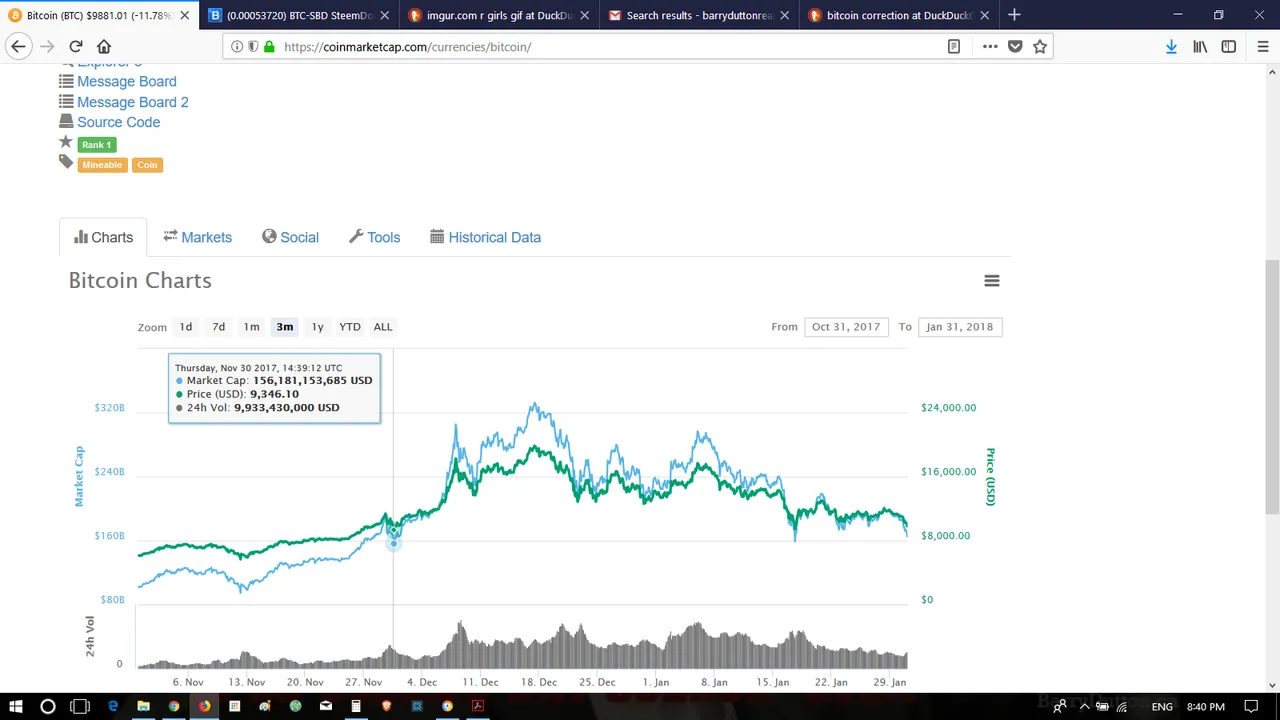The image size is (1280, 720).
Task: Switch to the Historical Data tab
Action: click(485, 237)
